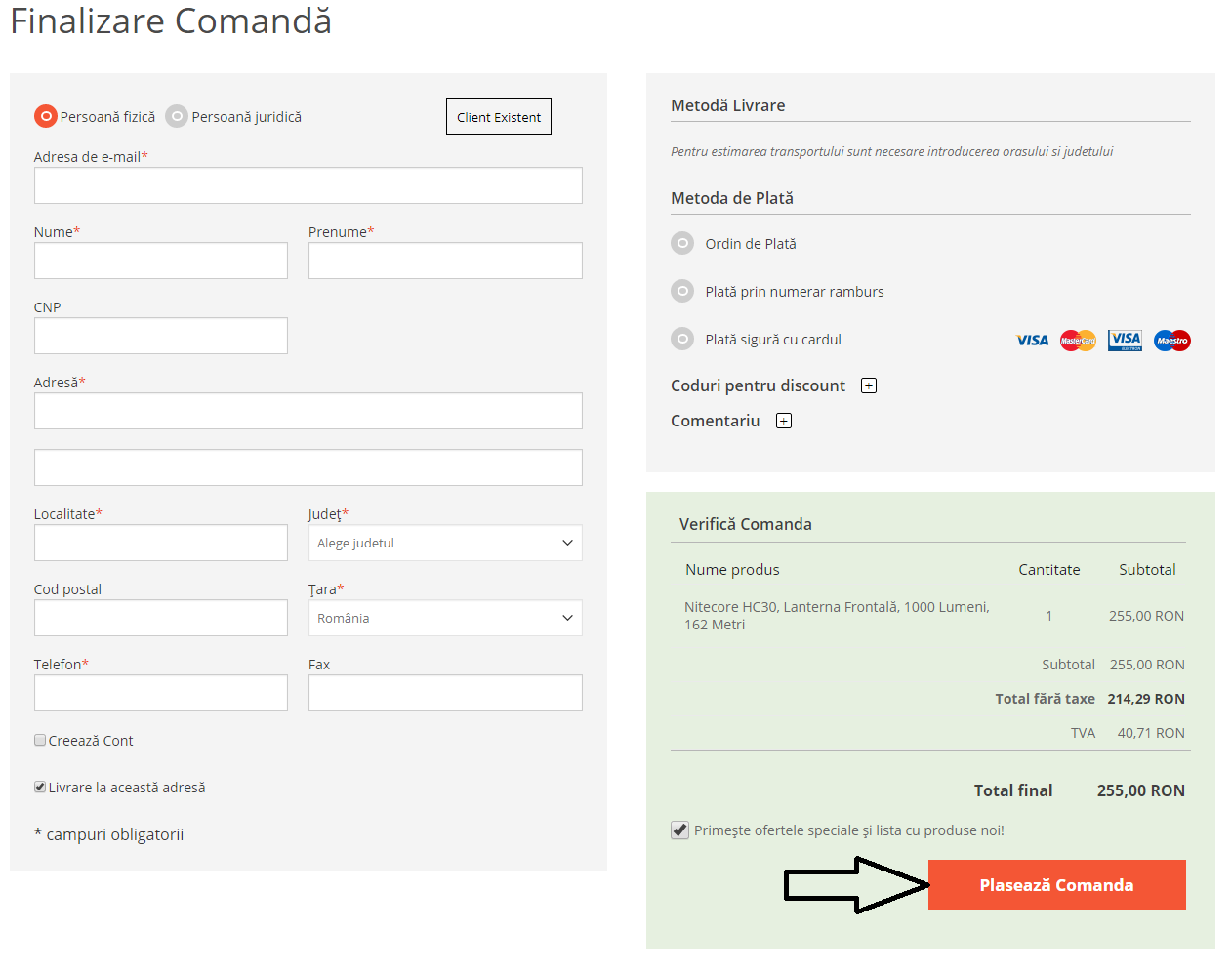Open the Țara country dropdown
The width and height of the screenshot is (1232, 972).
click(x=445, y=619)
